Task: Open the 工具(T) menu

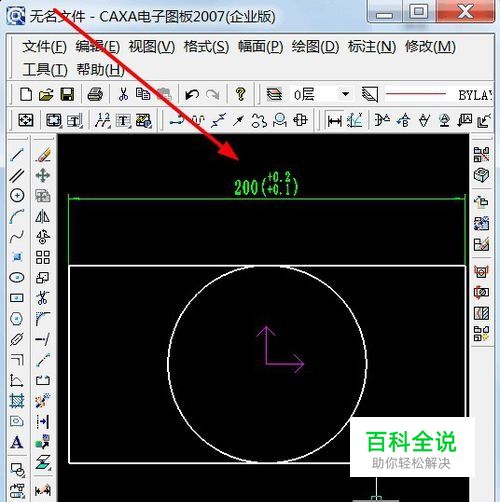Action: (x=45, y=70)
